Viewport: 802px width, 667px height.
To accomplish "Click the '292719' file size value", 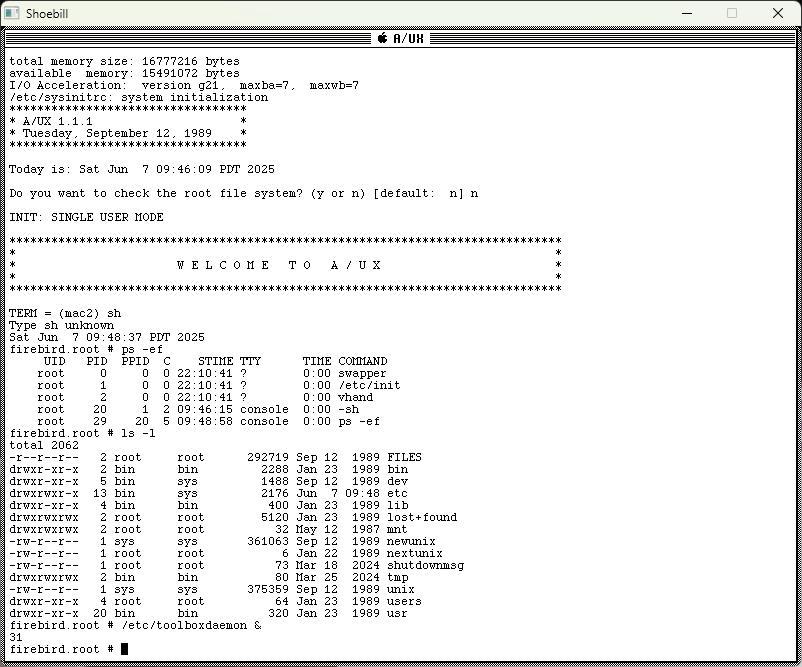I will pos(268,458).
